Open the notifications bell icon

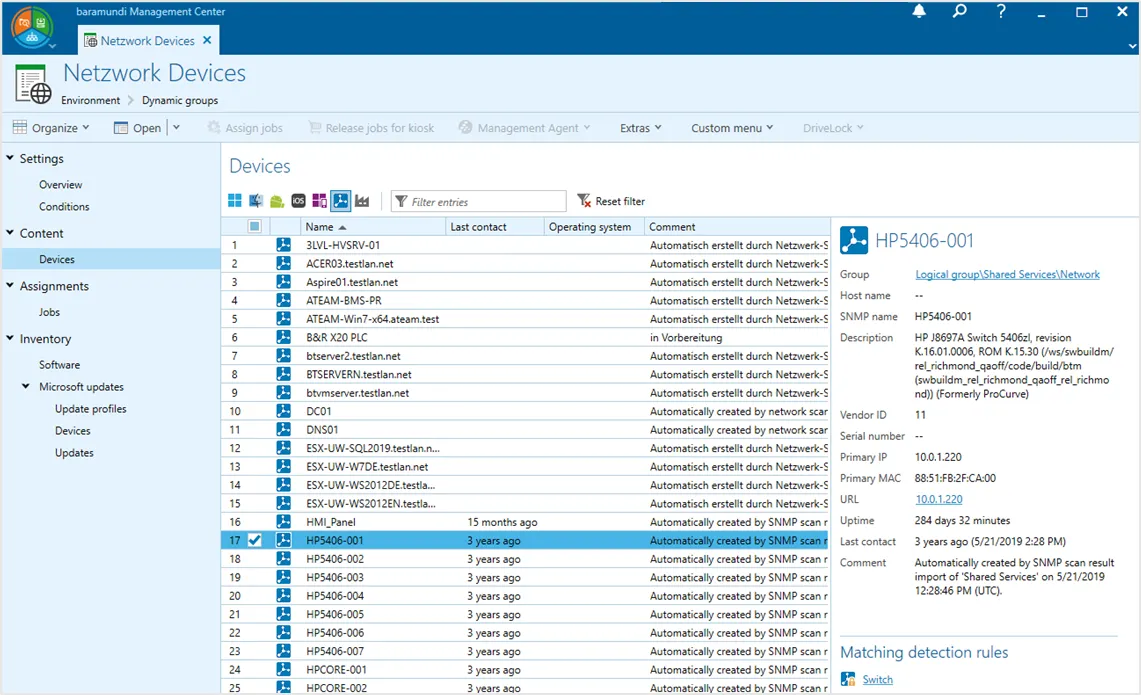(x=919, y=12)
